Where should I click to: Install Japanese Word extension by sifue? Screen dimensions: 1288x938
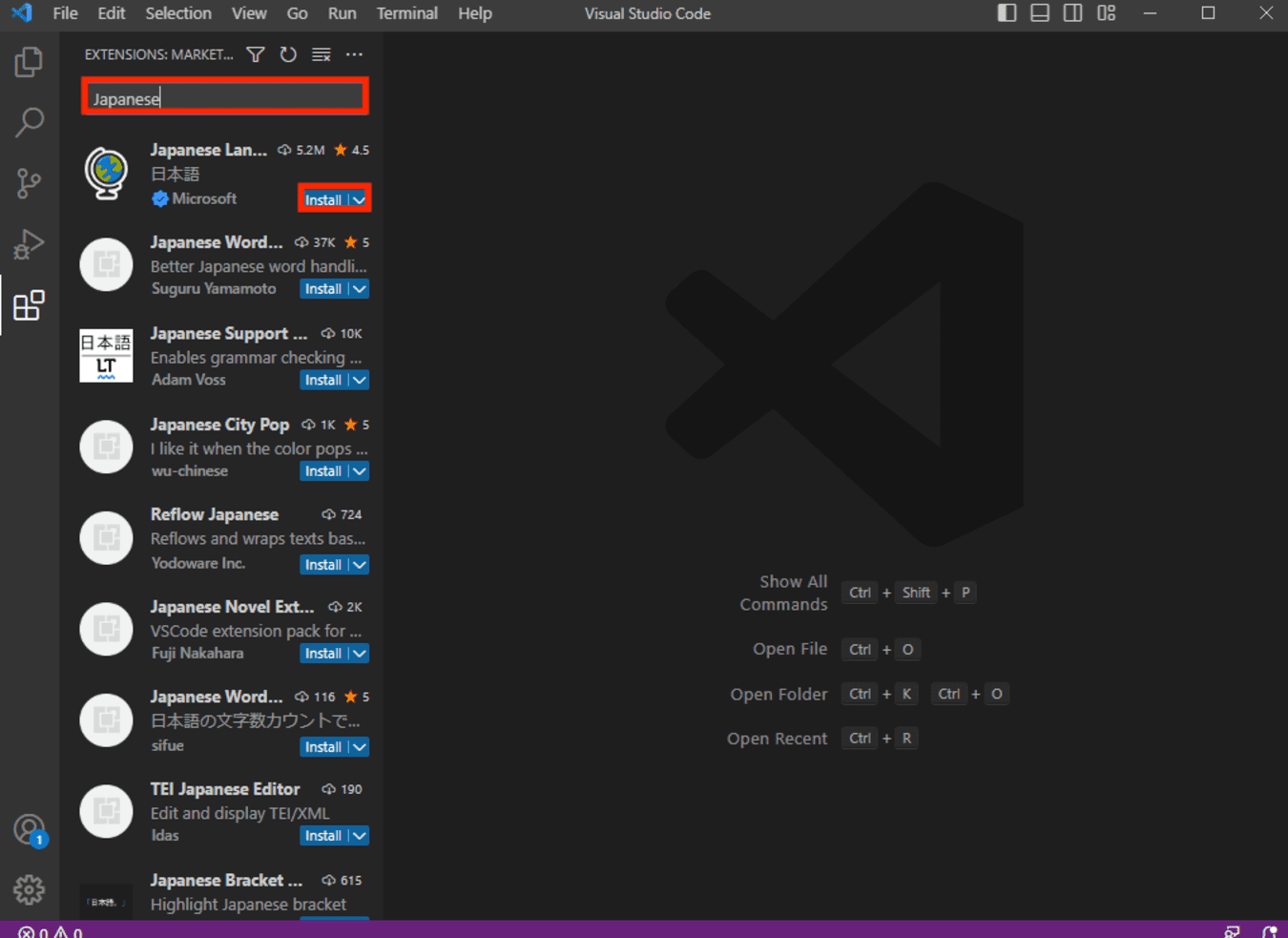323,747
